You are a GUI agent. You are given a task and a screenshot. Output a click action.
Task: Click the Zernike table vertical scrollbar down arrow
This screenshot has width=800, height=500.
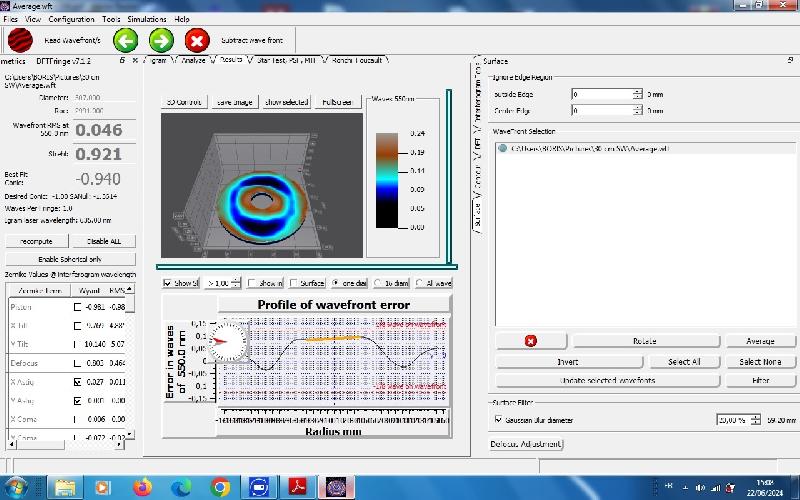click(x=130, y=434)
